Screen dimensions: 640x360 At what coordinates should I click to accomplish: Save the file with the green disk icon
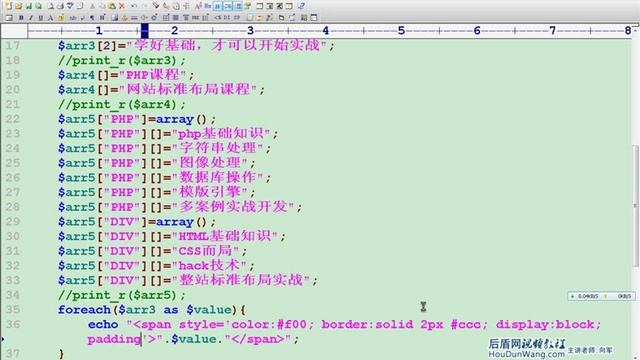tap(29, 6)
